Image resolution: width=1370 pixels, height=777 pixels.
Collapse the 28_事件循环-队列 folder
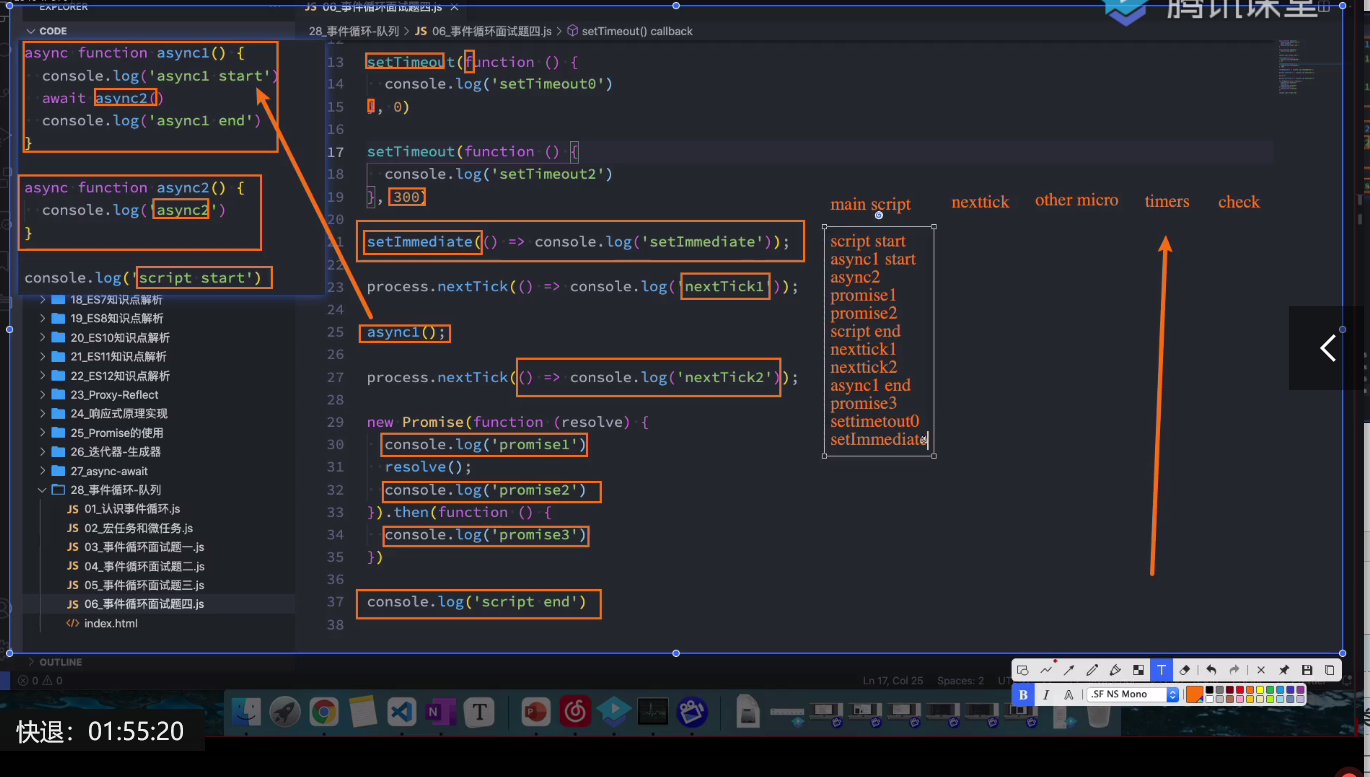pyautogui.click(x=115, y=490)
